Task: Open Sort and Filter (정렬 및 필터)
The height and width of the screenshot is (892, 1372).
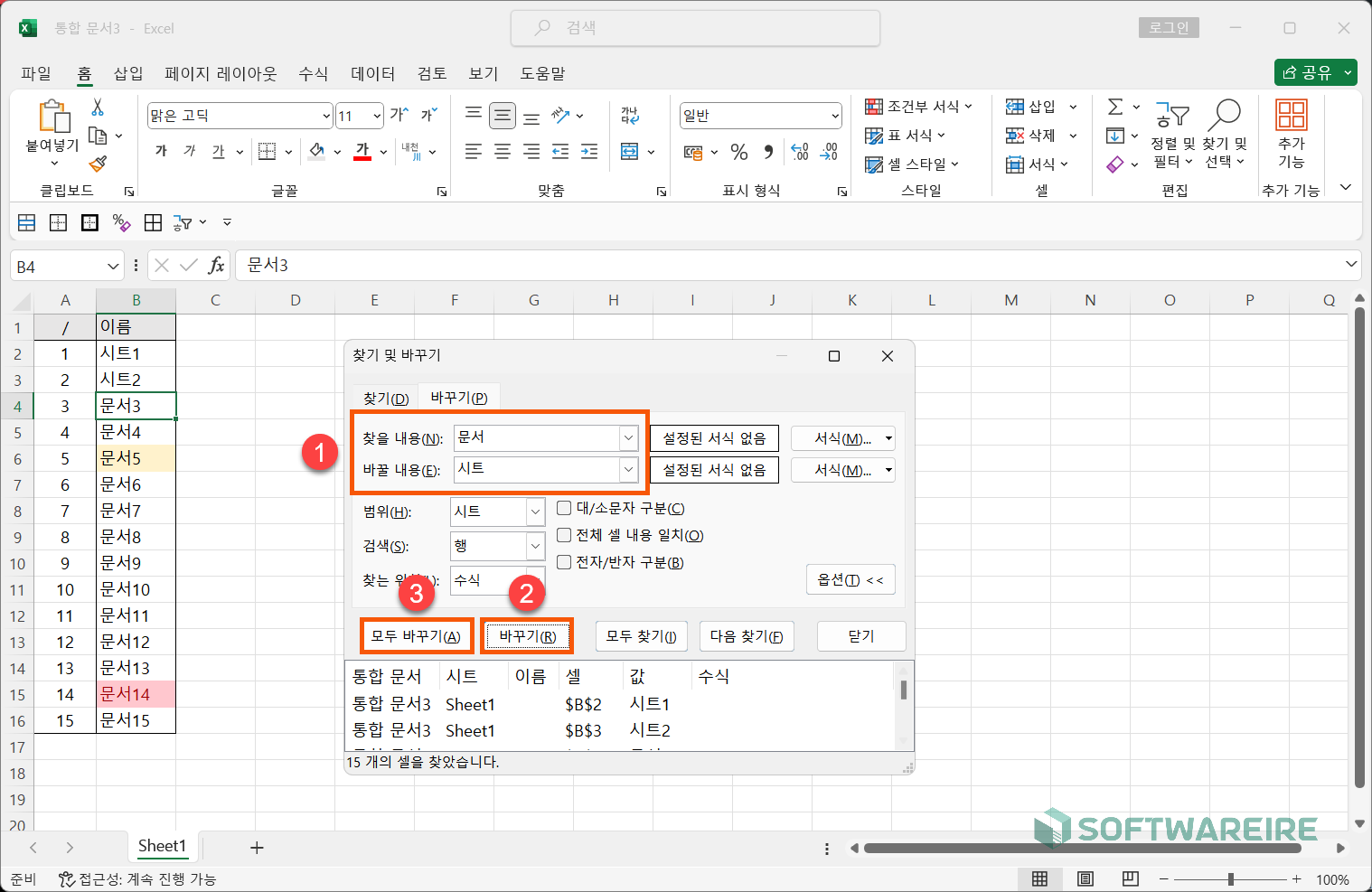Action: 1172,136
